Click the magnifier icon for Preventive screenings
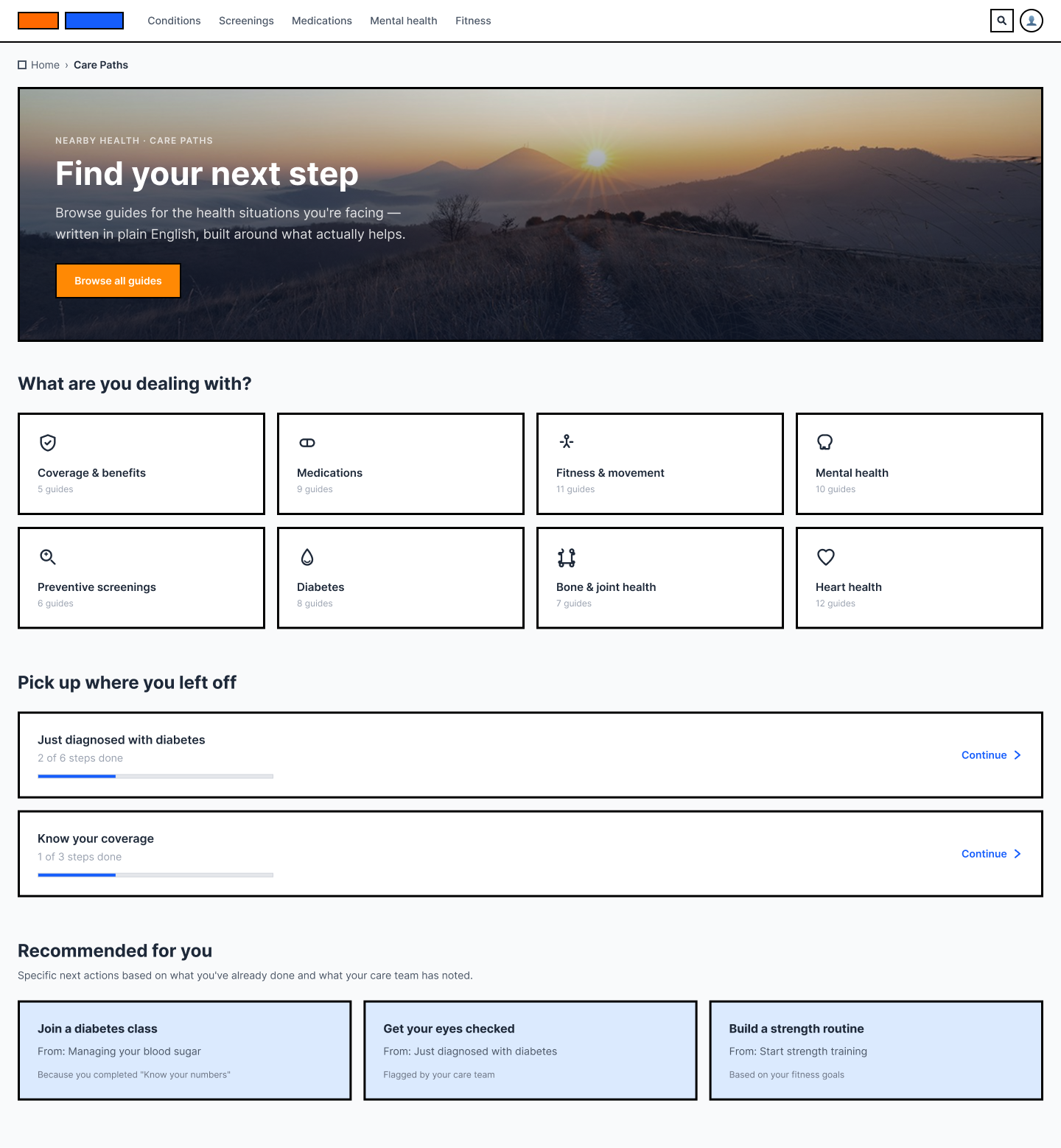Viewport: 1061px width, 1148px height. tap(48, 556)
